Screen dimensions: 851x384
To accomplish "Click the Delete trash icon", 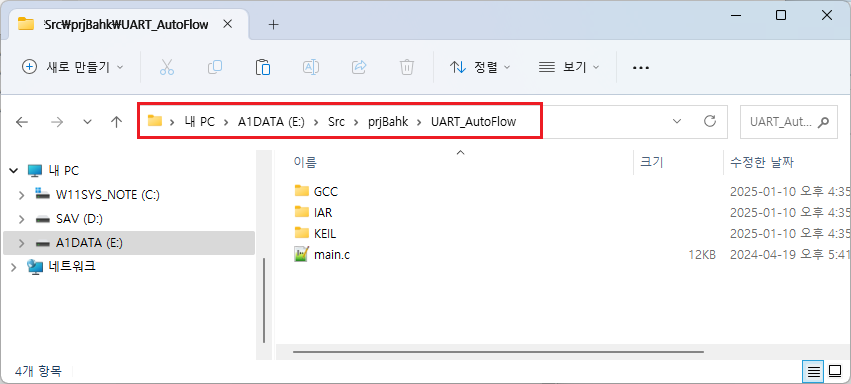I will (407, 67).
